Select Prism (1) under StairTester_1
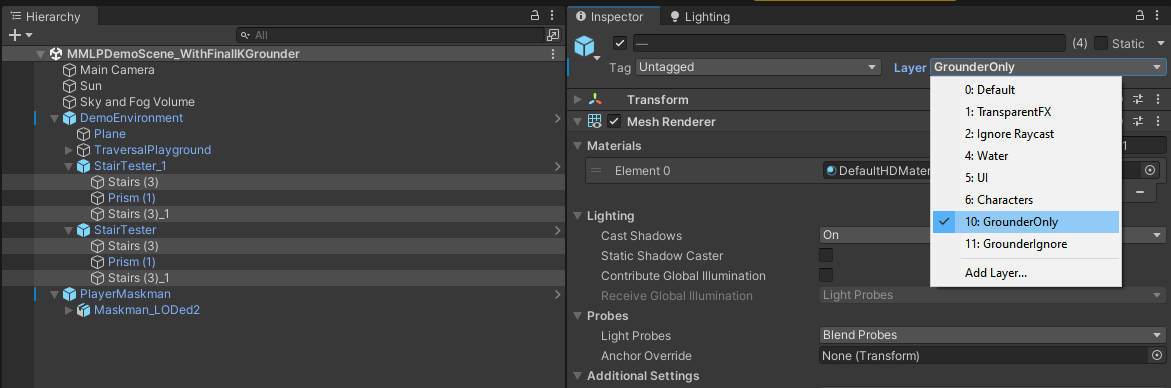The image size is (1171, 388). pyautogui.click(x=131, y=198)
